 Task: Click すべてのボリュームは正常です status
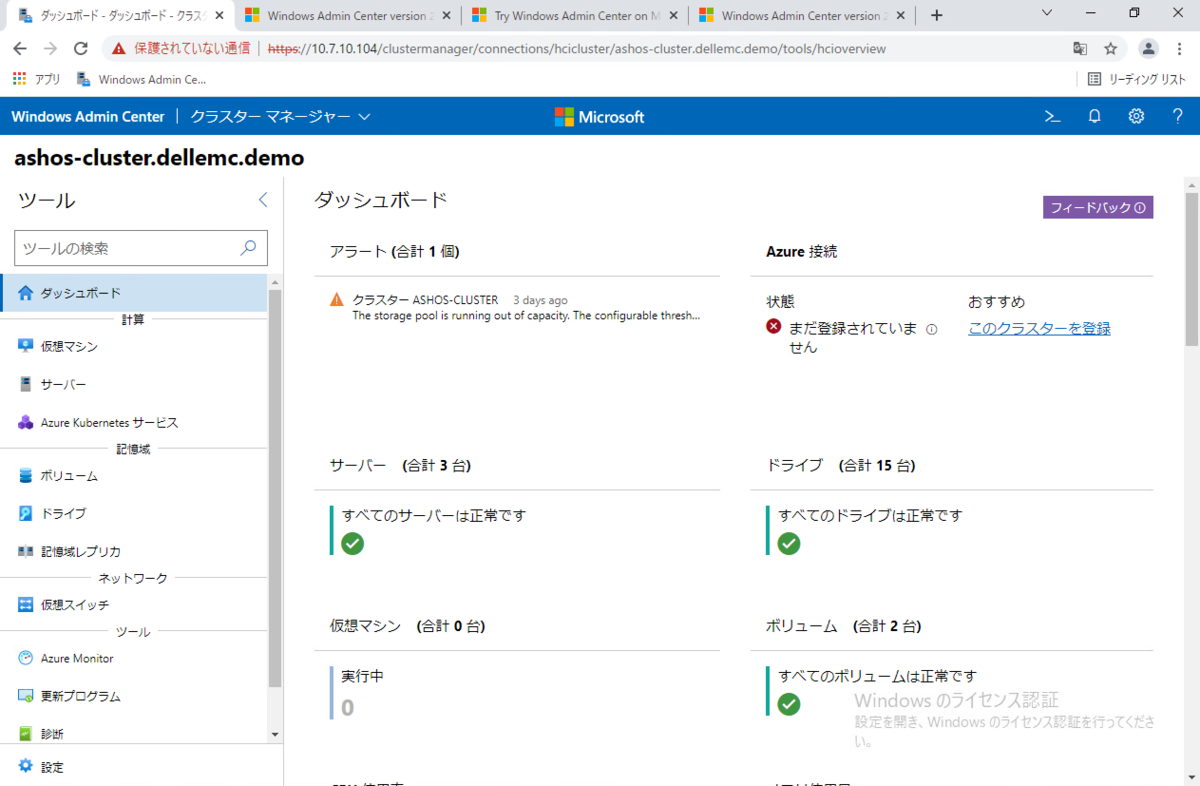pyautogui.click(x=878, y=677)
